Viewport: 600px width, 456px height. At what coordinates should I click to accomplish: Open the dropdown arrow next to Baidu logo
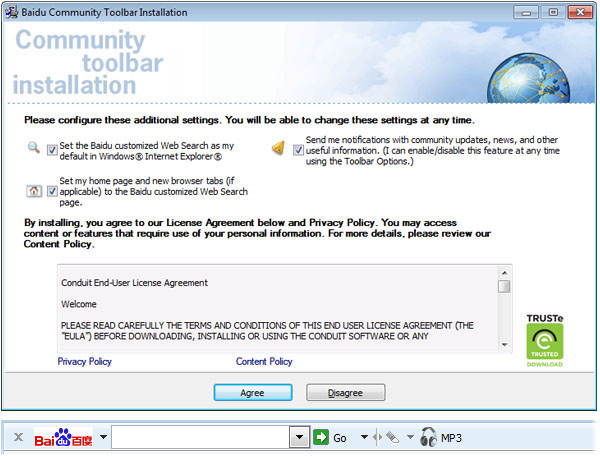tap(103, 436)
